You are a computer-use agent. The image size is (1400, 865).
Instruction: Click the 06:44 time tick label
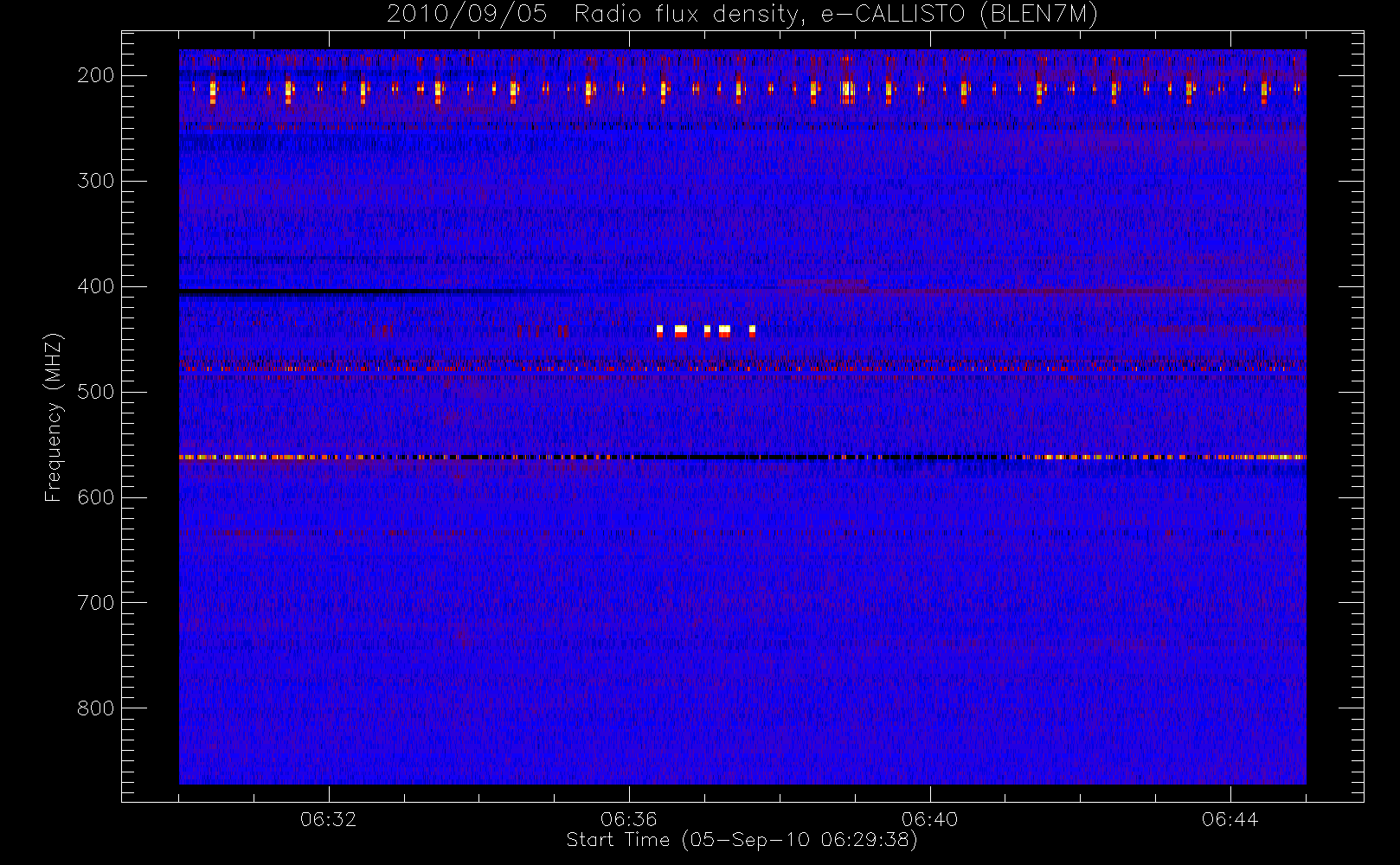coord(1230,819)
